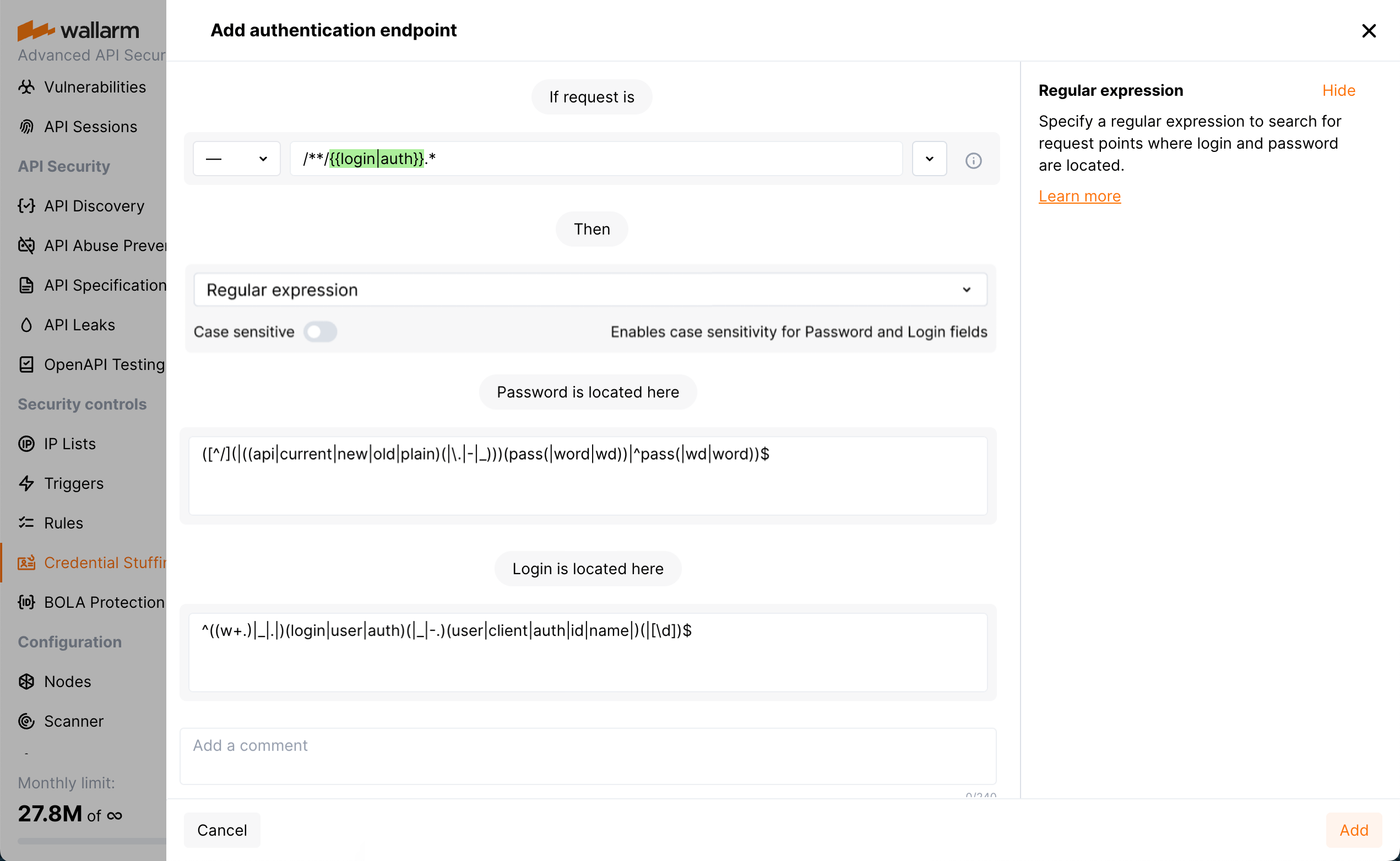
Task: Click the Add button to save
Action: [x=1353, y=830]
